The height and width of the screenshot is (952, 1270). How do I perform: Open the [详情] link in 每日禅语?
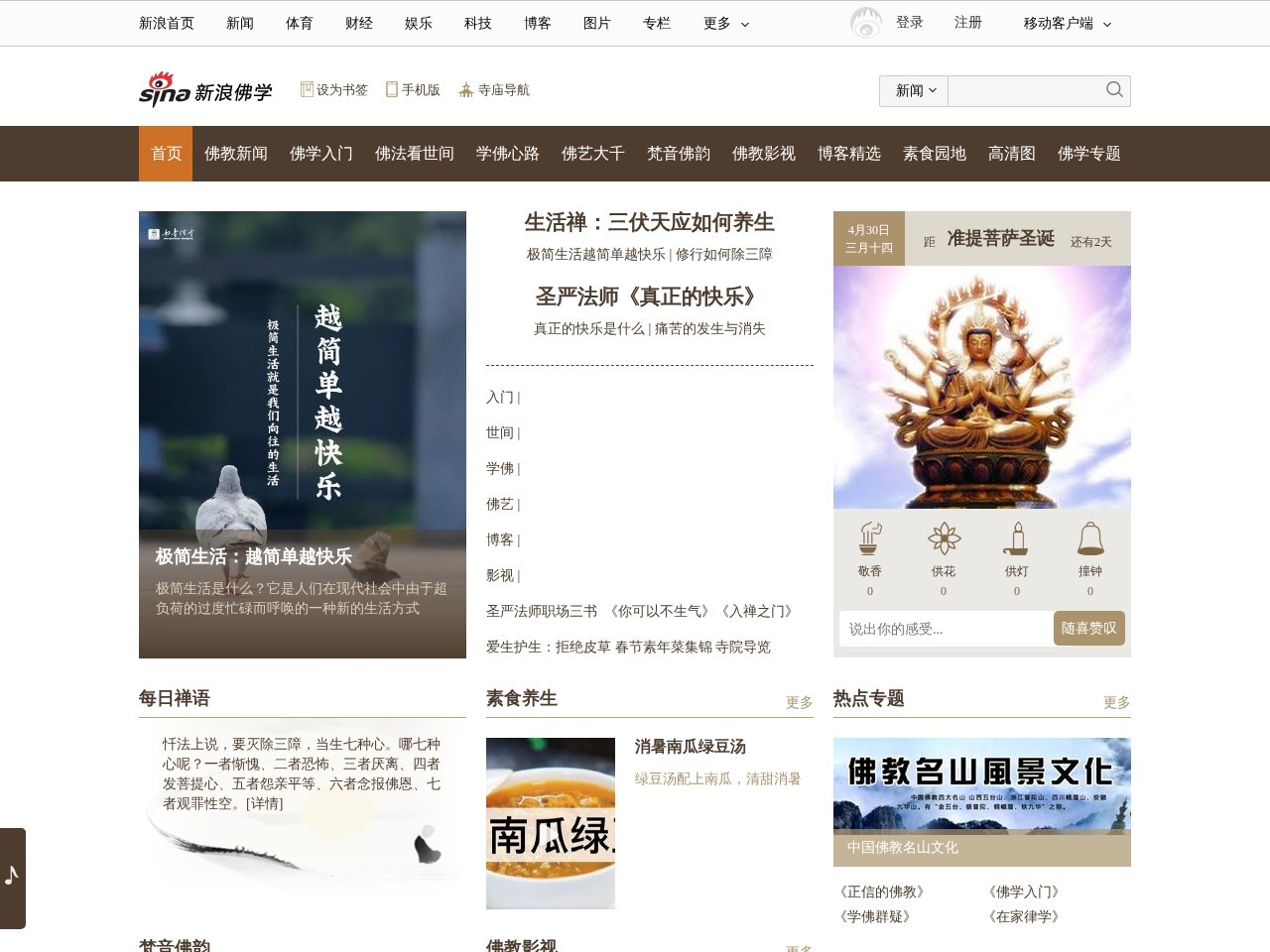pos(265,803)
